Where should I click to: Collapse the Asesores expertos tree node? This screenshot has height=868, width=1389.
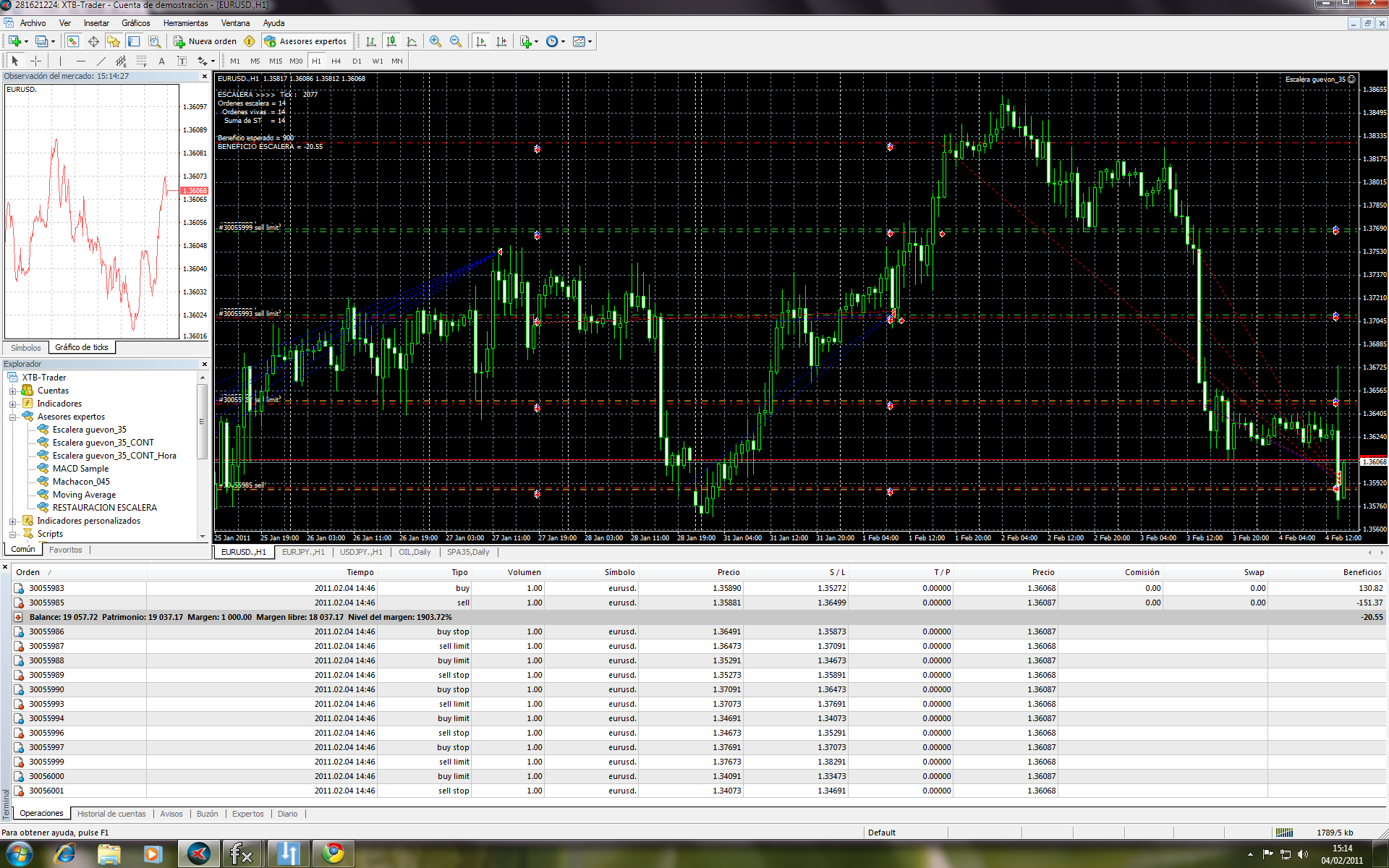[x=12, y=417]
